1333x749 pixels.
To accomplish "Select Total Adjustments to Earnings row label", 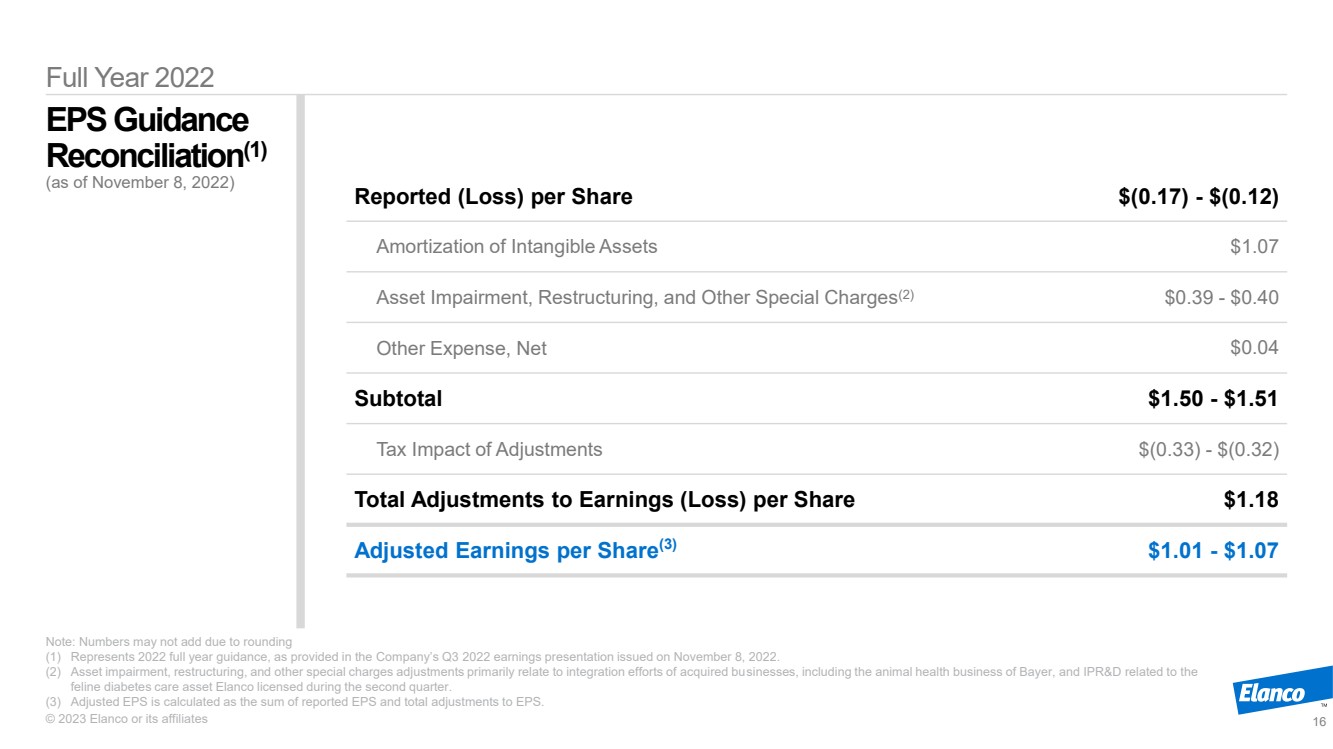I will click(x=605, y=500).
